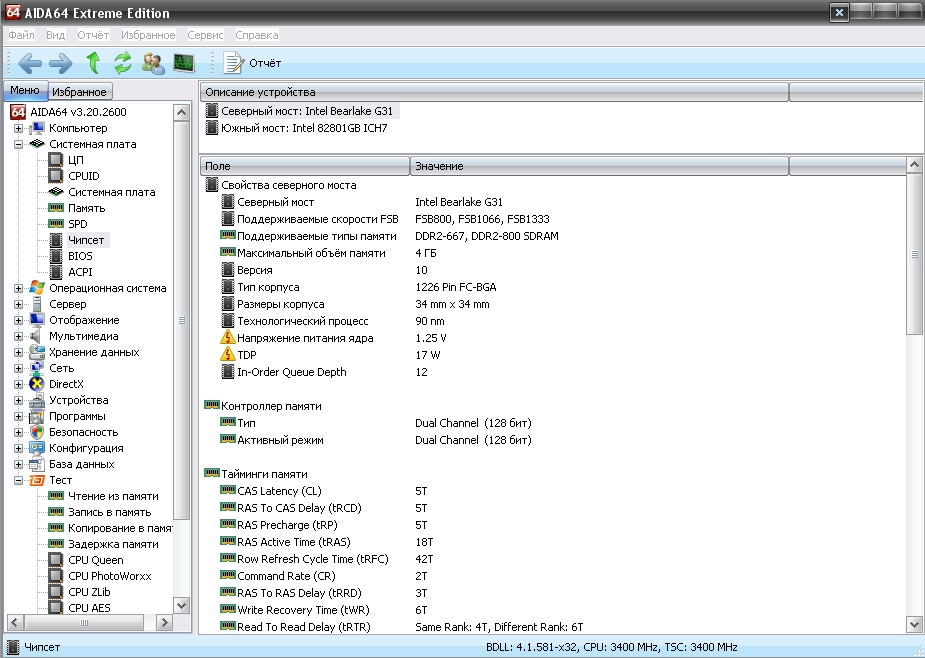Open the users management toolbar icon
Screen dimensions: 925x658
pos(153,63)
